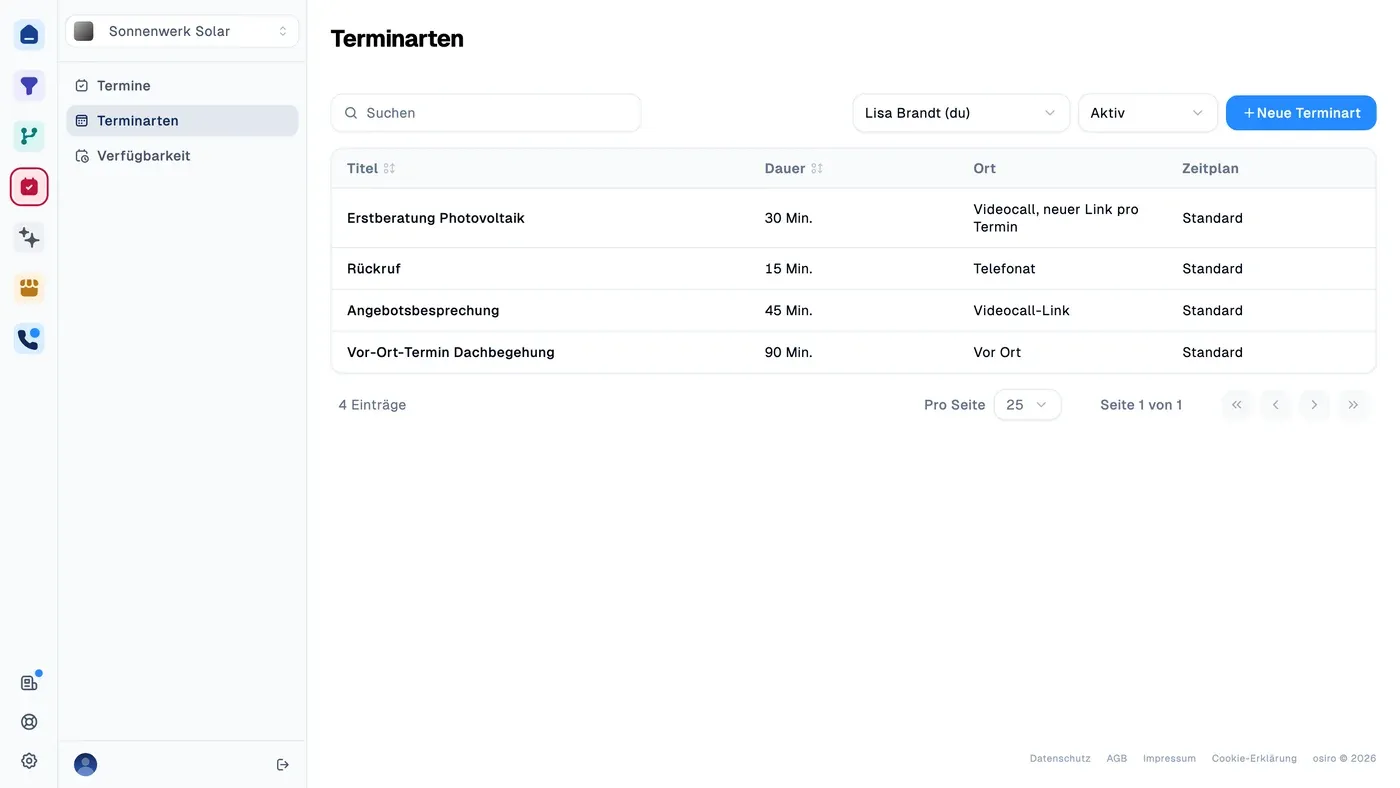Open the lifebuoy help icon
Screen dimensions: 1400x788
coord(29,722)
